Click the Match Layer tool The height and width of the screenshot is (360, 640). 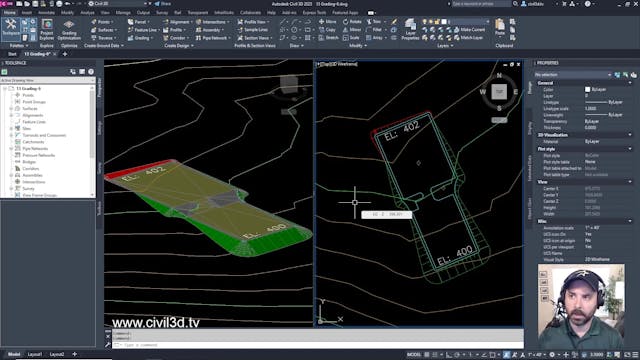(x=468, y=38)
